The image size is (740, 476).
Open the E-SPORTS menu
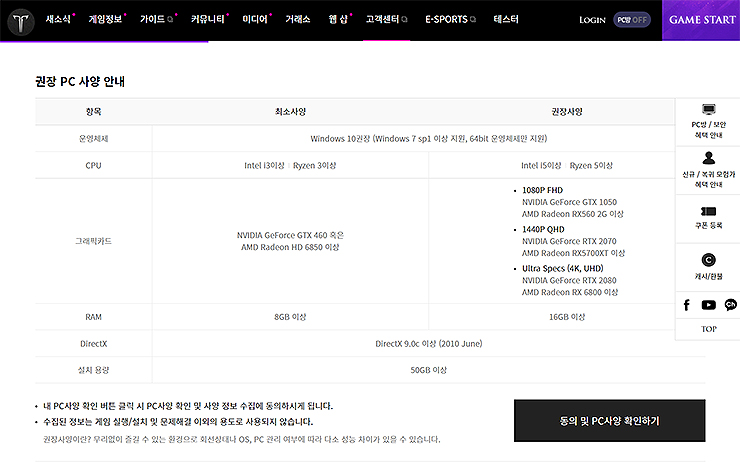(x=446, y=19)
